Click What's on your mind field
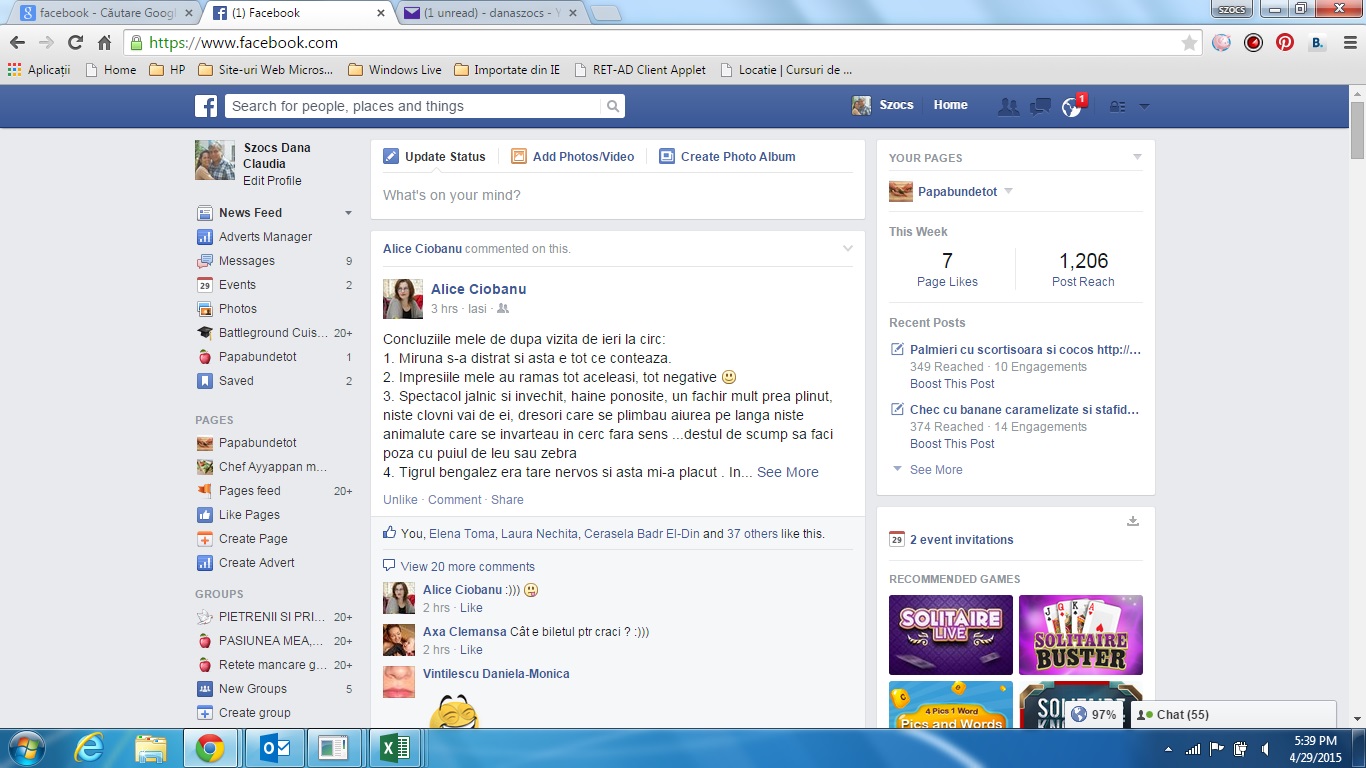 (x=618, y=196)
